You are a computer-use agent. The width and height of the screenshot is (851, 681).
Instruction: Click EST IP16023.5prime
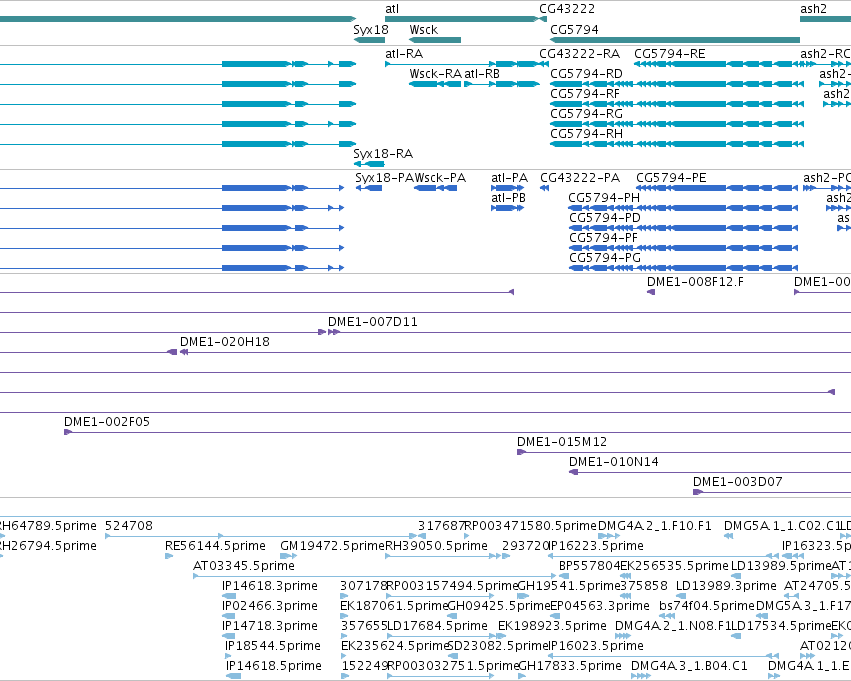(x=596, y=647)
